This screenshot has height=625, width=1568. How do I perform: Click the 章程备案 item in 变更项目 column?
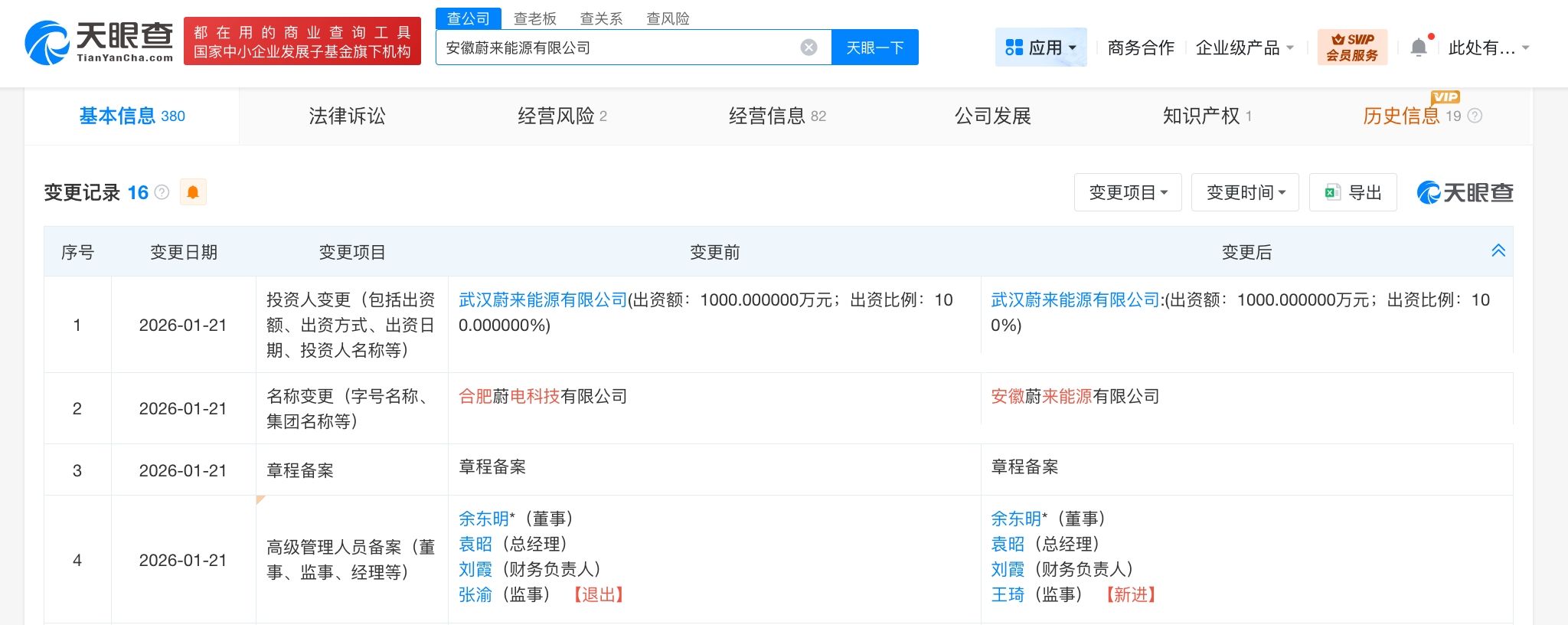300,470
